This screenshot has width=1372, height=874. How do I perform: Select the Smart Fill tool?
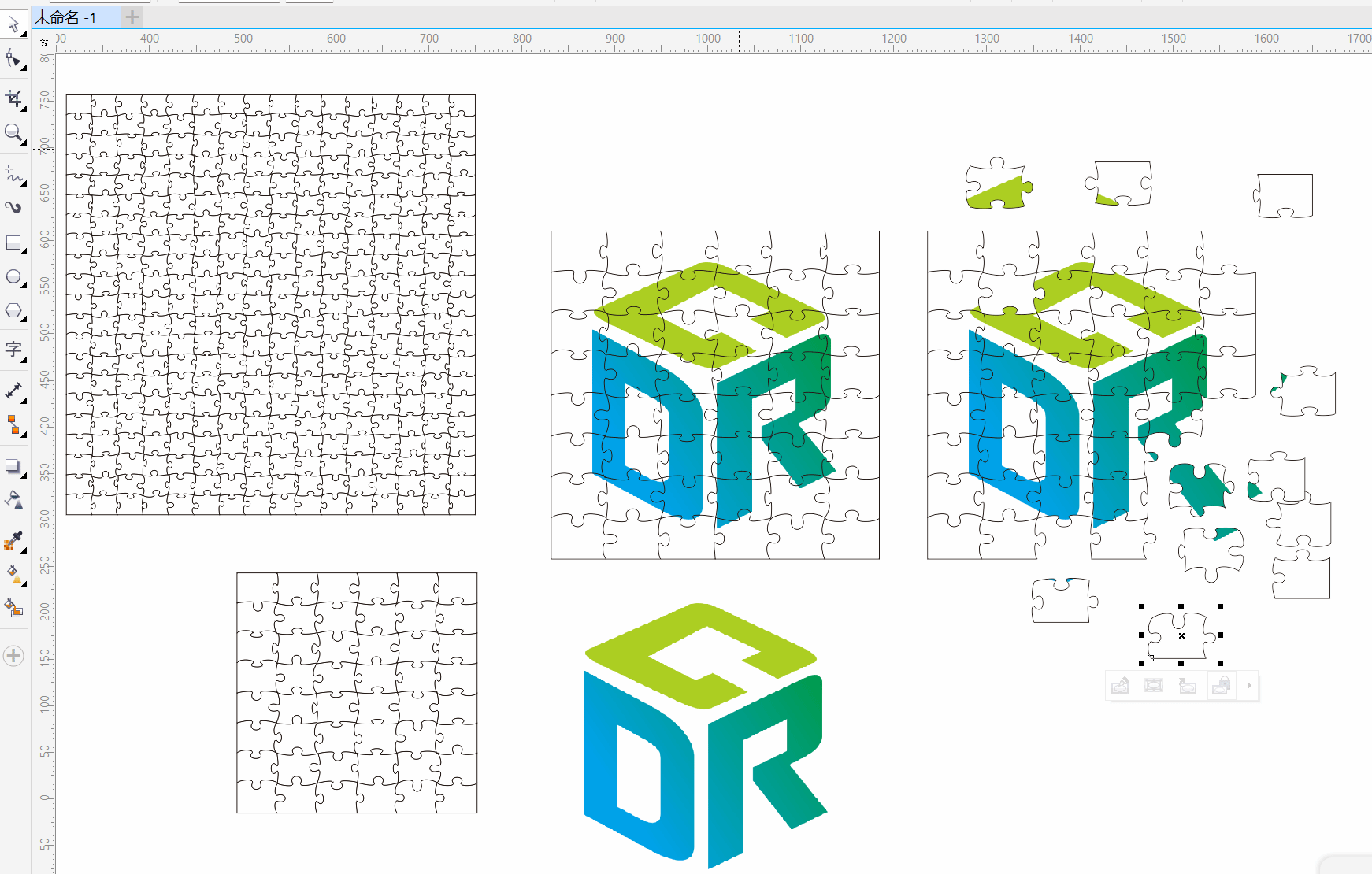[13, 609]
